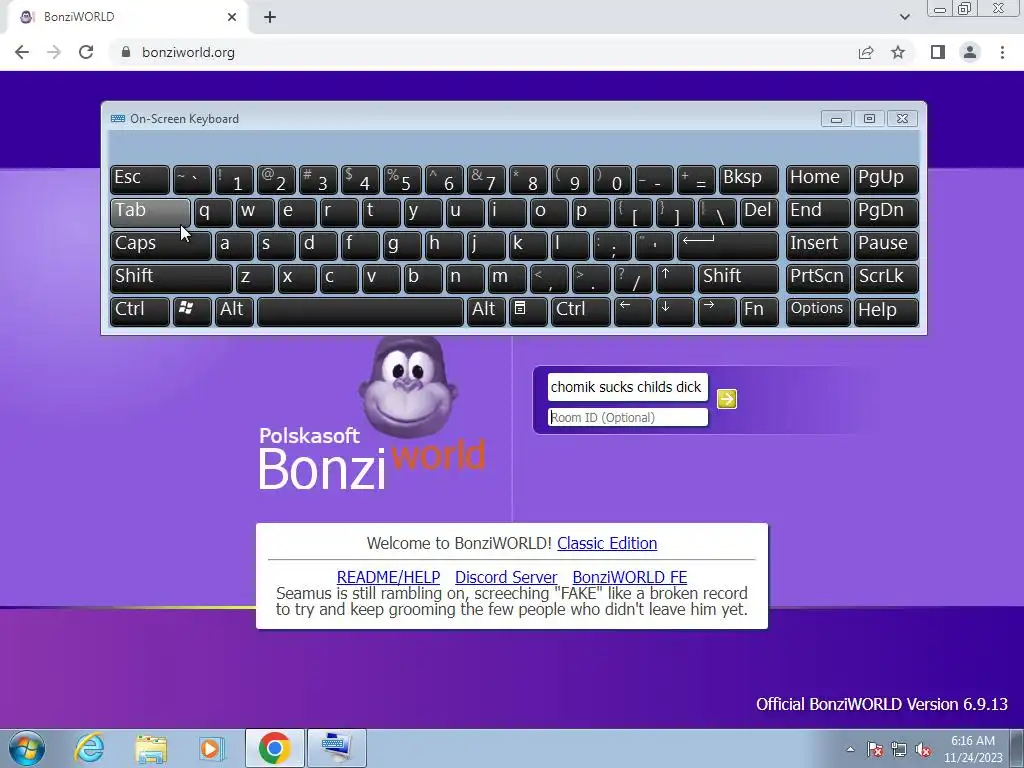
Task: Open the Classic Edition link
Action: coord(607,543)
